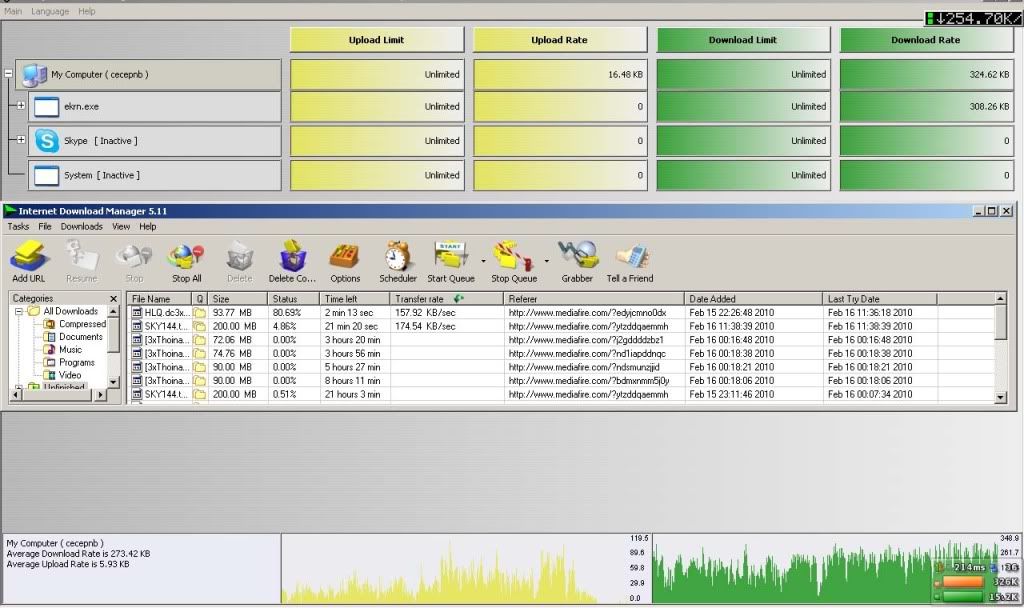
Task: Open the Help menu in IDM
Action: [x=148, y=227]
